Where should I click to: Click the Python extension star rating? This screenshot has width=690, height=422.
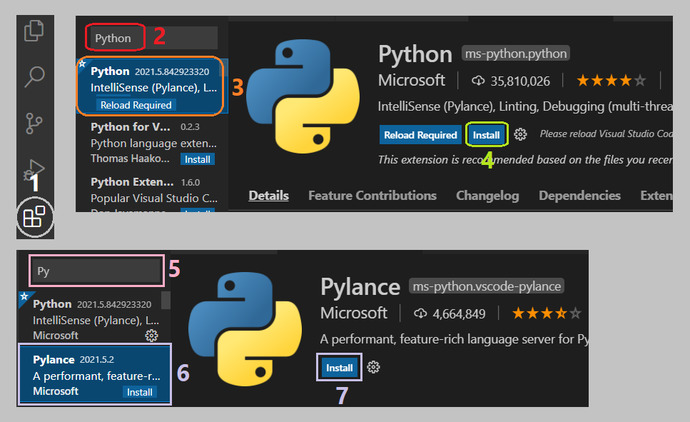[611, 81]
